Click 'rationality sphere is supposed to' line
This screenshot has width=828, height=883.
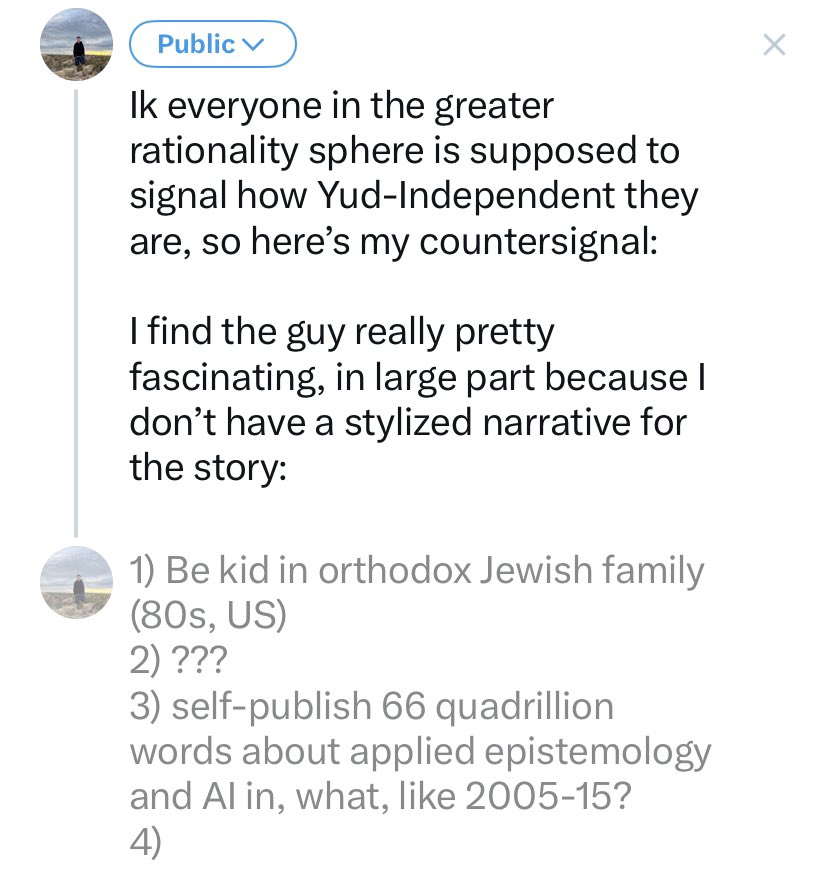[x=404, y=151]
